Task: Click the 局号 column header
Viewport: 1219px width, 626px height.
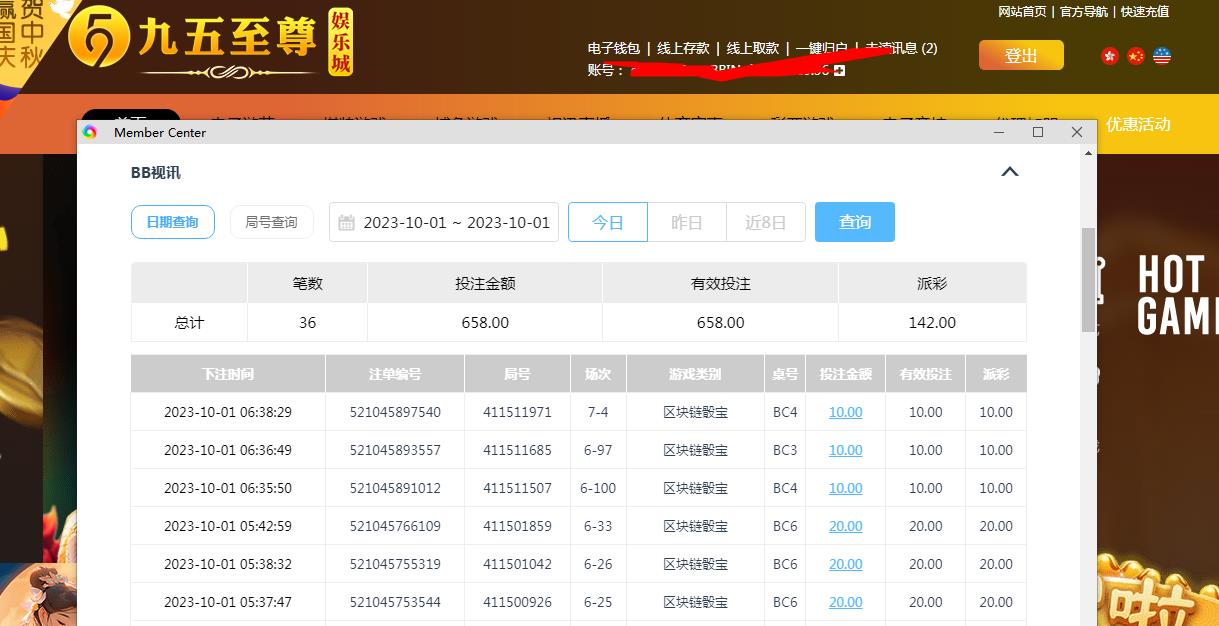Action: (517, 374)
